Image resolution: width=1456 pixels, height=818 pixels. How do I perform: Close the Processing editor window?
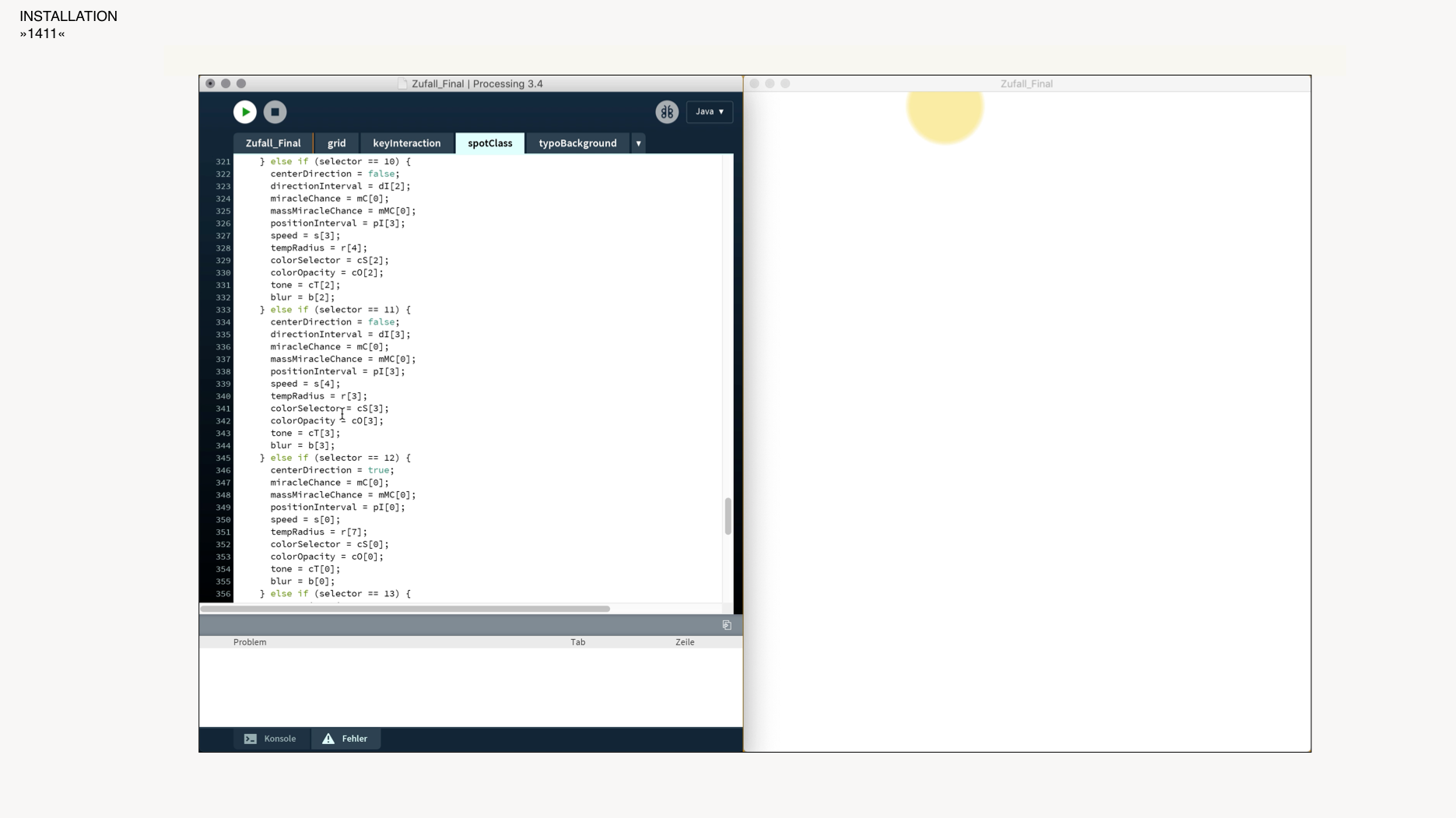tap(210, 83)
